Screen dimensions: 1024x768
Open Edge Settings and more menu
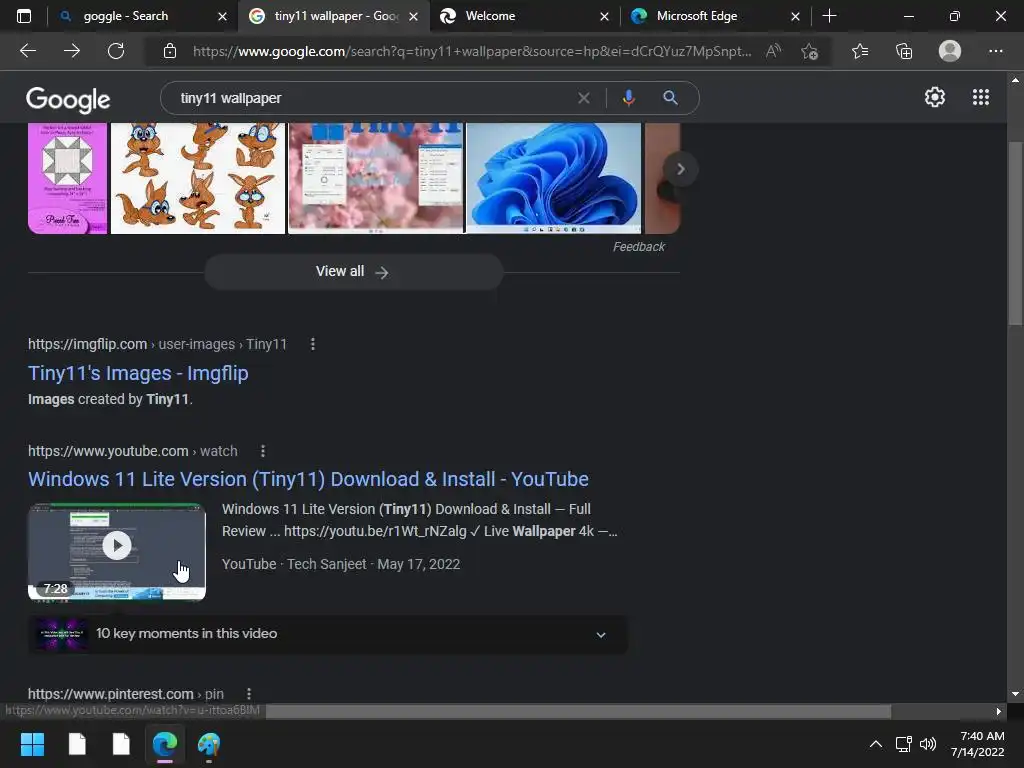995,51
